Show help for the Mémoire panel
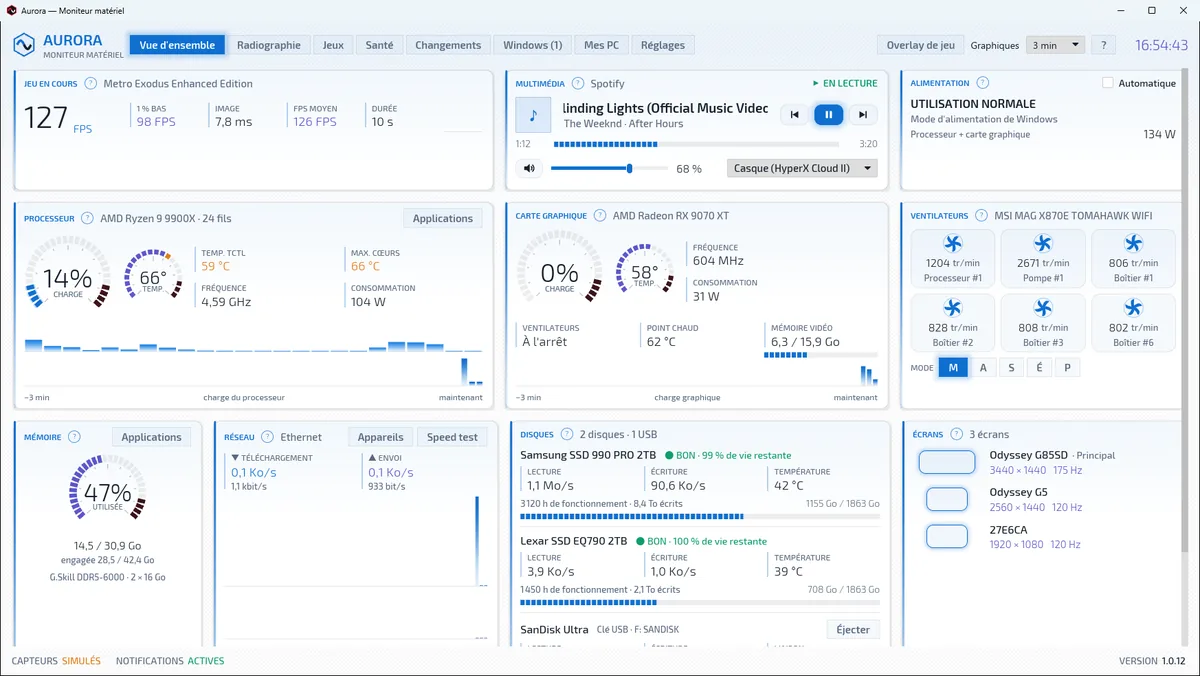 coord(75,437)
